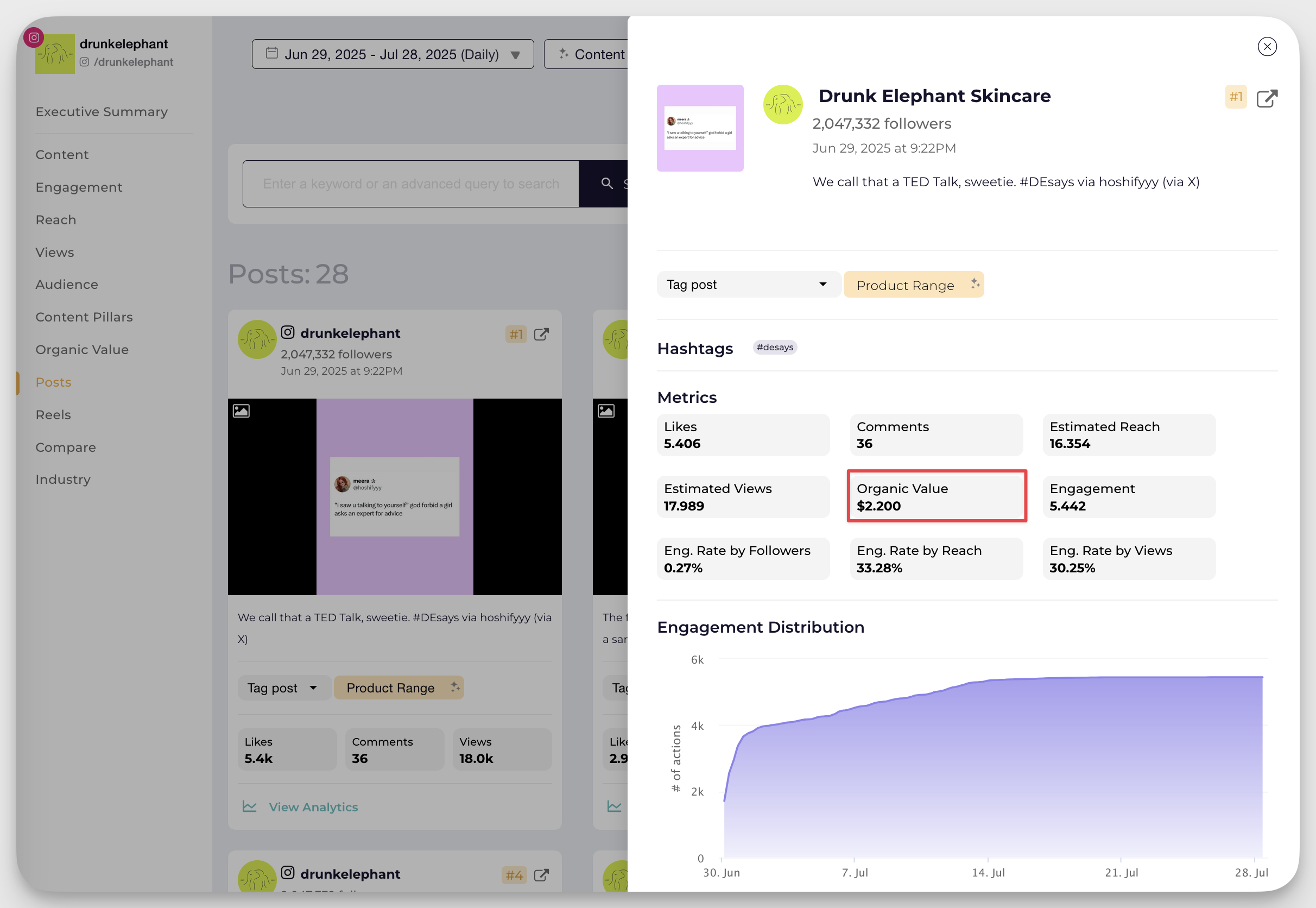The image size is (1316, 908).
Task: Click the #1 rank badge in detail panel
Action: (x=1235, y=97)
